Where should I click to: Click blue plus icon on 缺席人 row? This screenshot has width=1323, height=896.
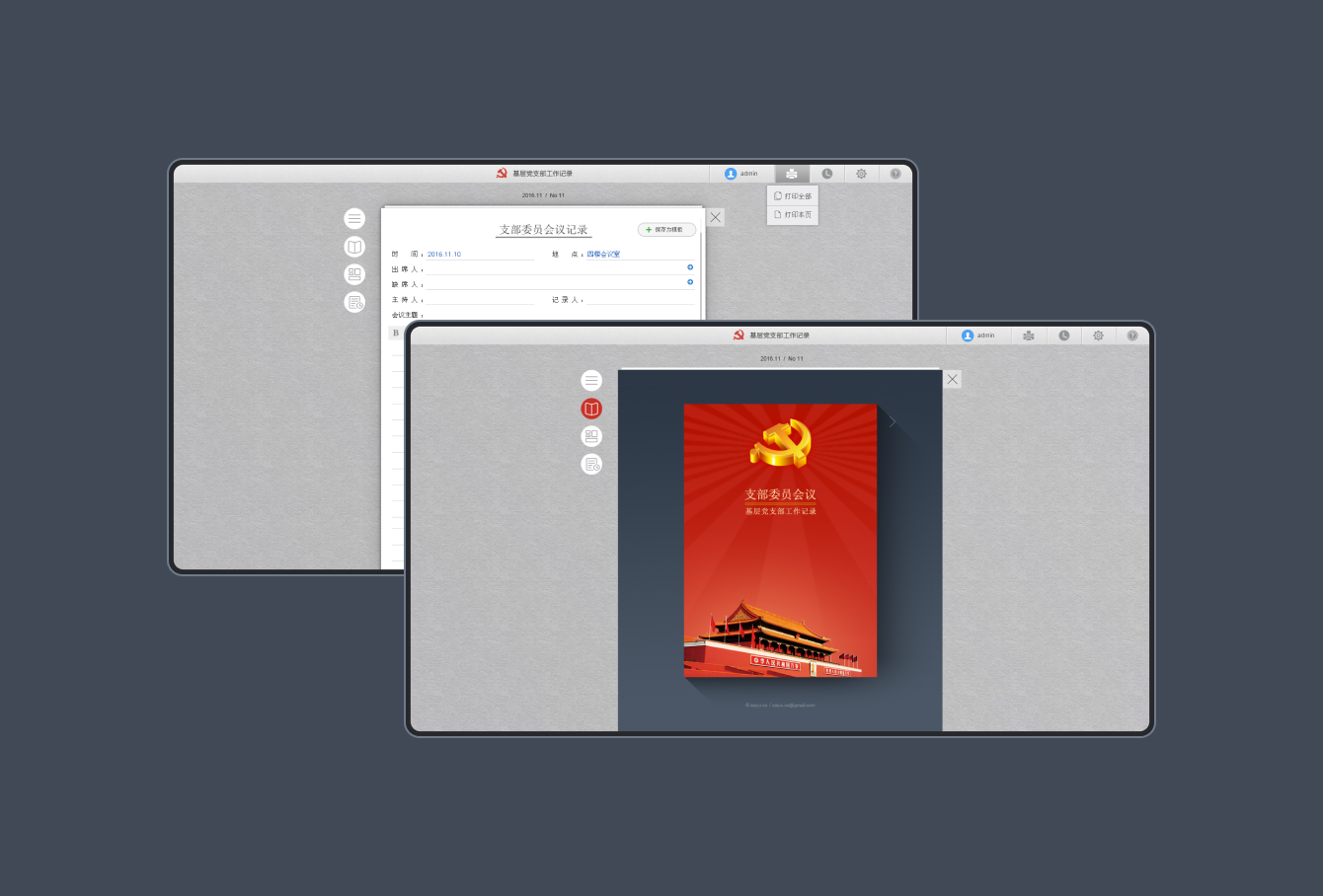pyautogui.click(x=690, y=282)
